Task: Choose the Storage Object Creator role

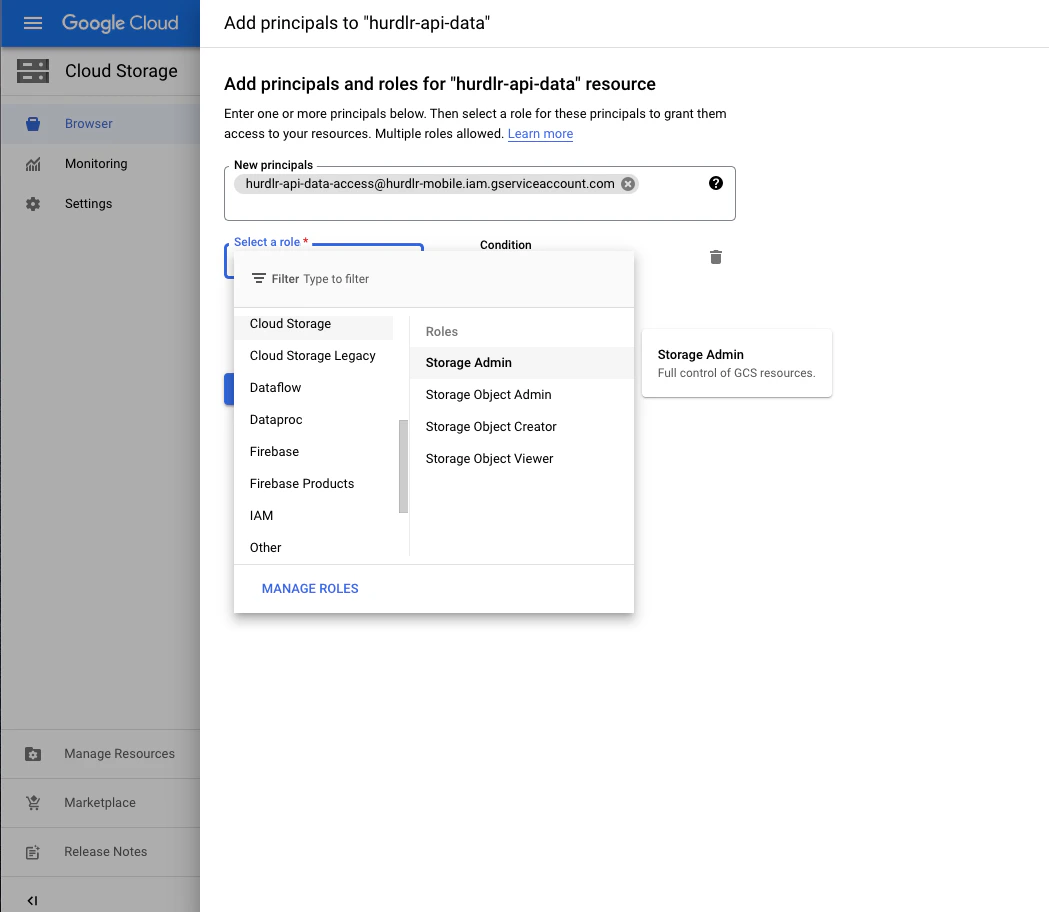Action: 522,427
